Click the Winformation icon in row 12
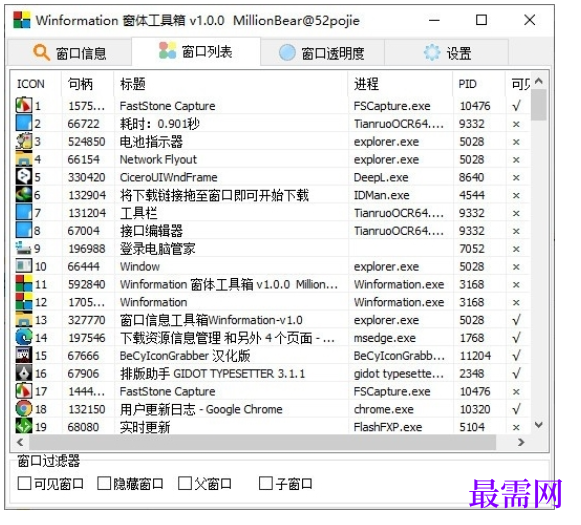The width and height of the screenshot is (581, 525). click(24, 302)
